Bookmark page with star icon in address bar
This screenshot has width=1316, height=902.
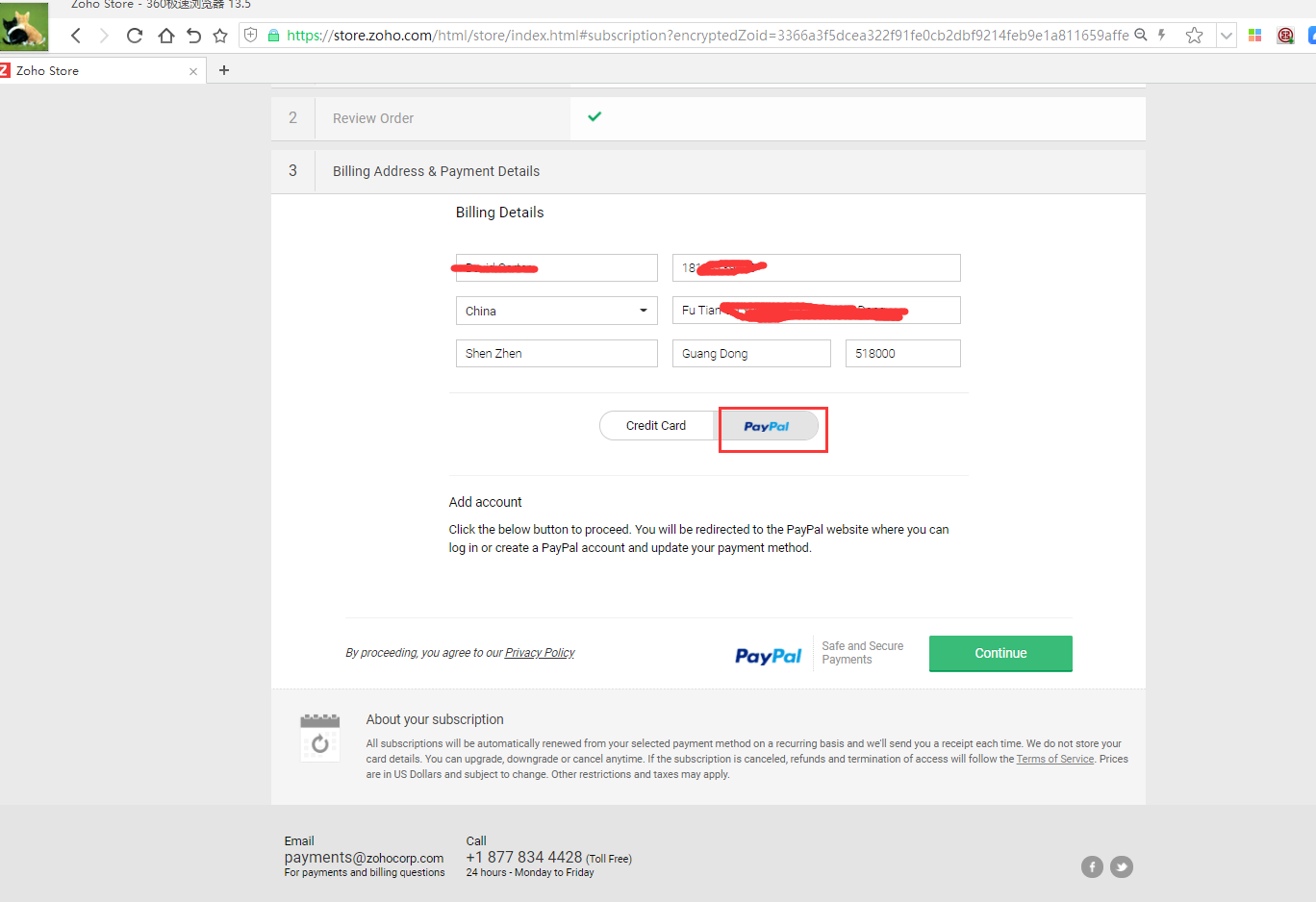1194,36
